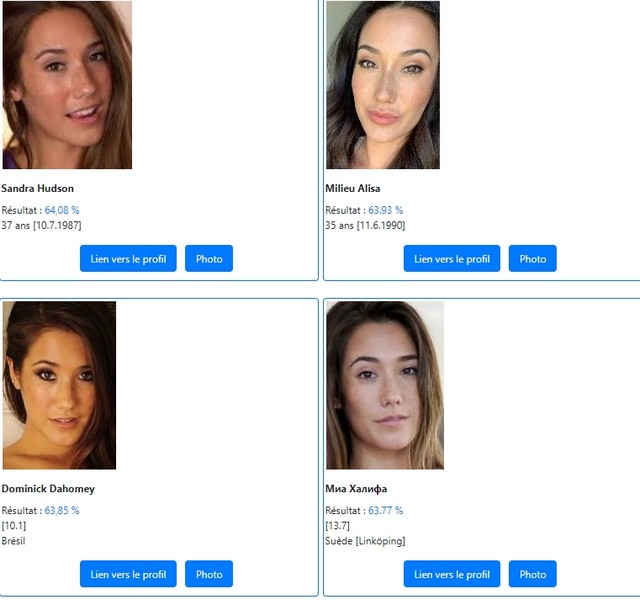Click the Dominick Dahomey name heading
The image size is (640, 600).
[x=48, y=489]
